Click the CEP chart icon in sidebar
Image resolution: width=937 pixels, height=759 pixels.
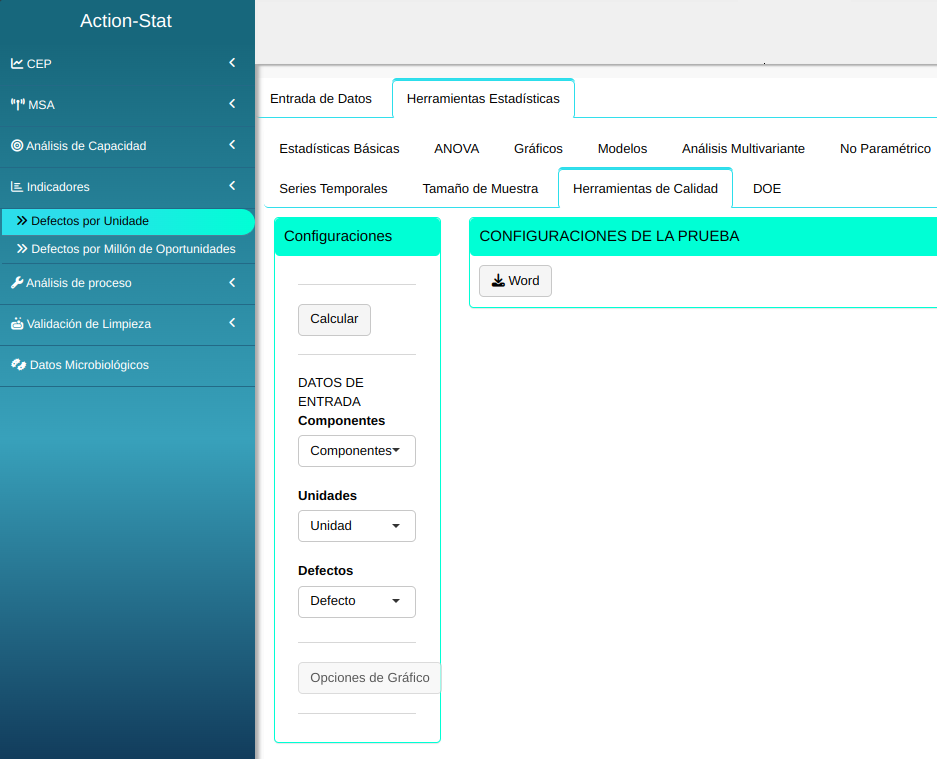click(17, 64)
